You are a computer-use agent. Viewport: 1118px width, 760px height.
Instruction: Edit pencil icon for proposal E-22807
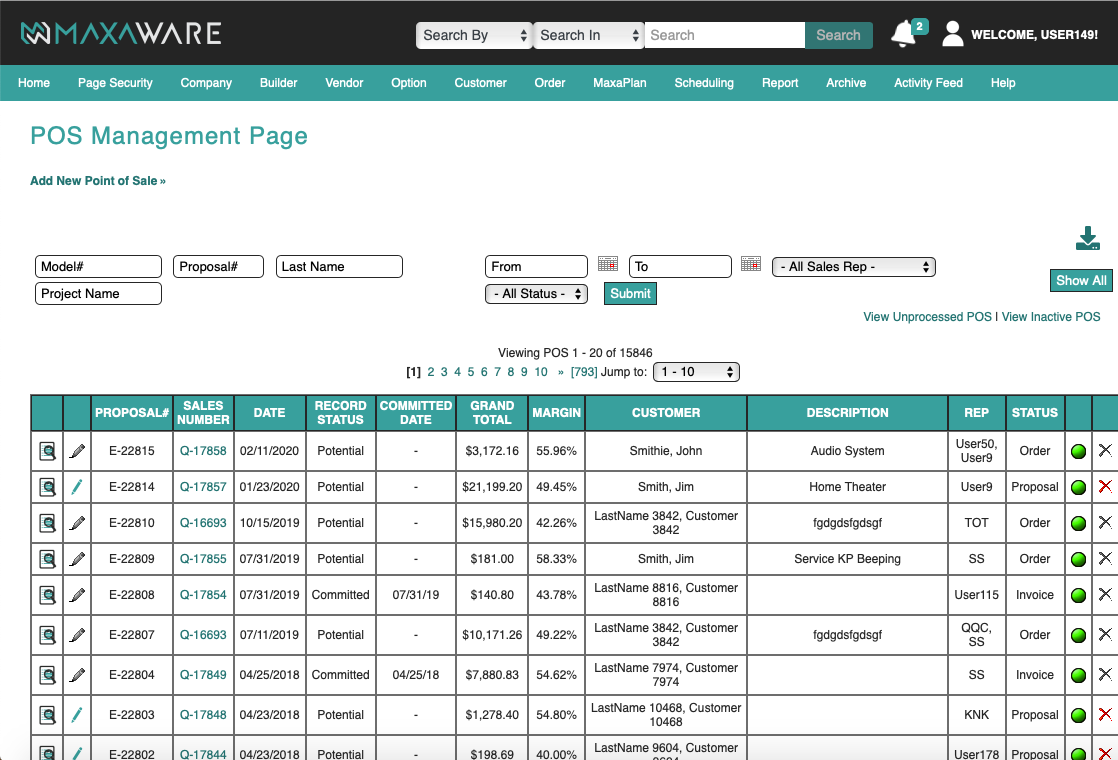pyautogui.click(x=77, y=635)
